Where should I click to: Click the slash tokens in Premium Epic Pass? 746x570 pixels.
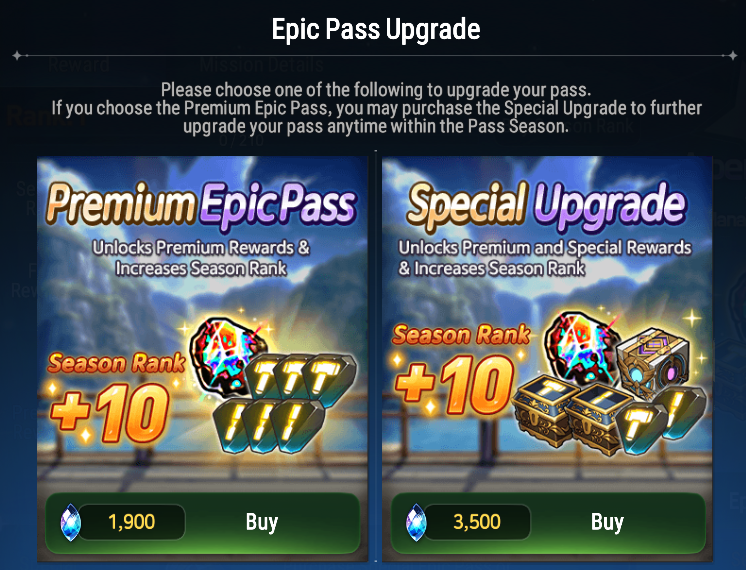[269, 425]
